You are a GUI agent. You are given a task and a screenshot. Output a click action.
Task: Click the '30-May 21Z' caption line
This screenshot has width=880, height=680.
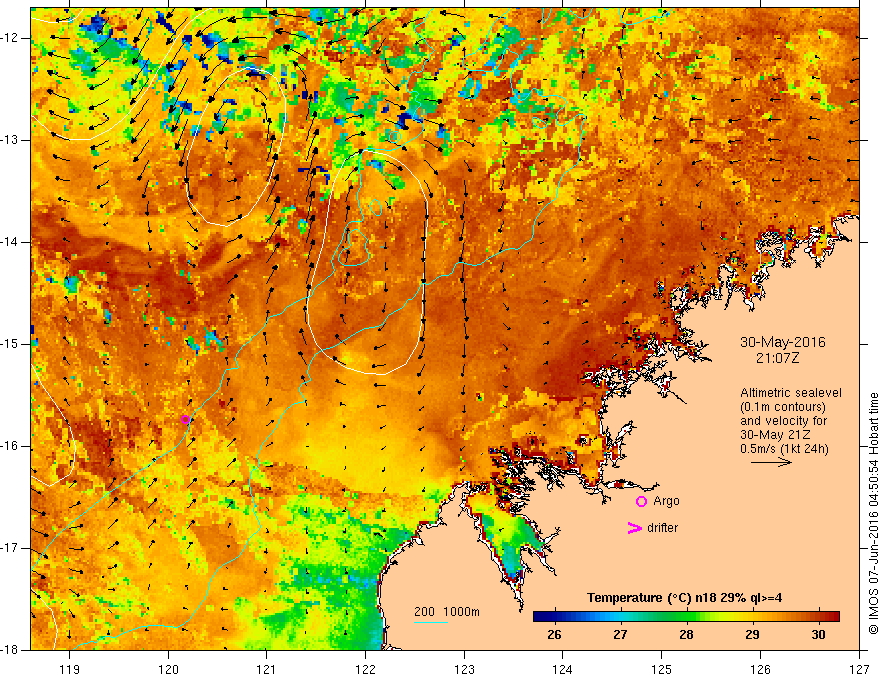coord(775,435)
